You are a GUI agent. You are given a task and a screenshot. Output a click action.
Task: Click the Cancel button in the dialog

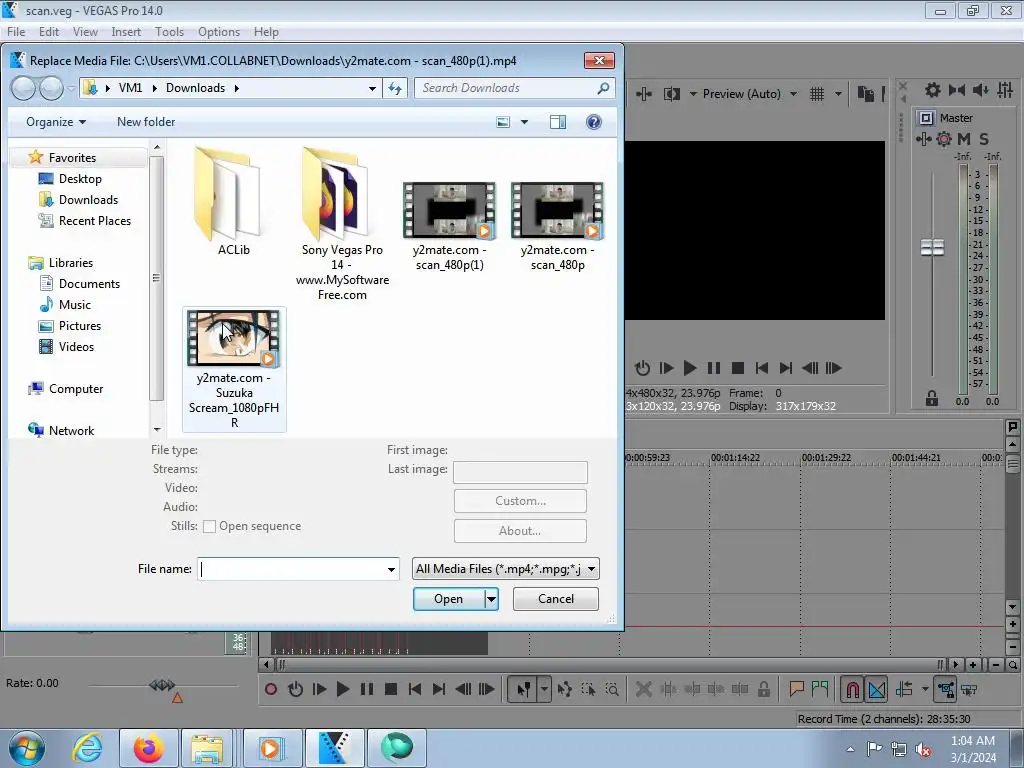556,599
